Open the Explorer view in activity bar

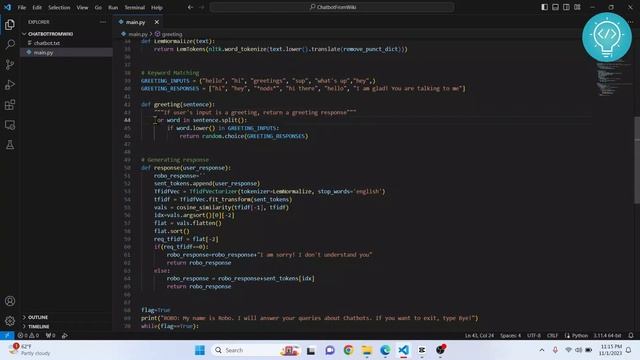[x=10, y=25]
